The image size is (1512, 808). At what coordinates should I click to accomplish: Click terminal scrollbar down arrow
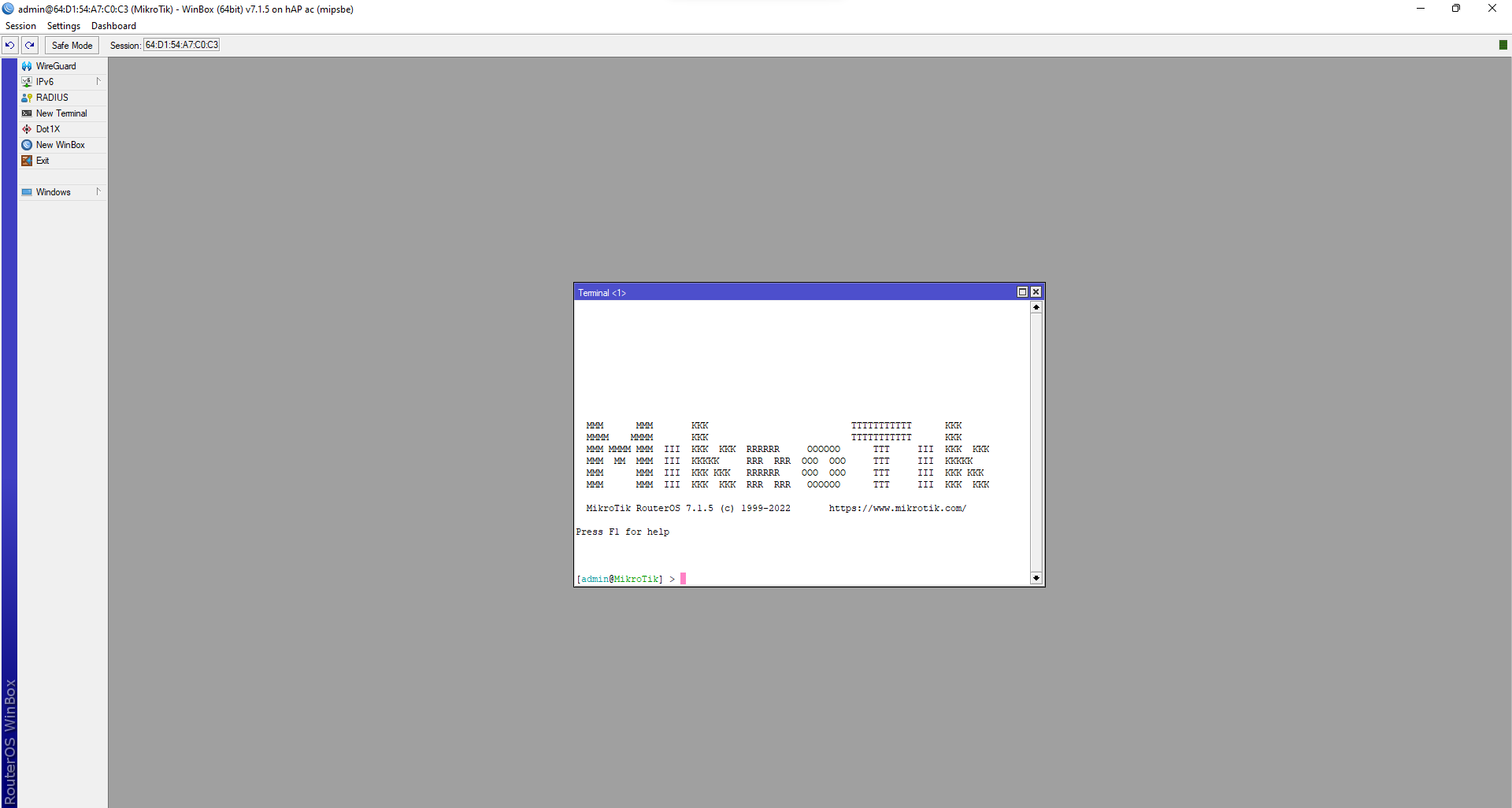pyautogui.click(x=1036, y=578)
